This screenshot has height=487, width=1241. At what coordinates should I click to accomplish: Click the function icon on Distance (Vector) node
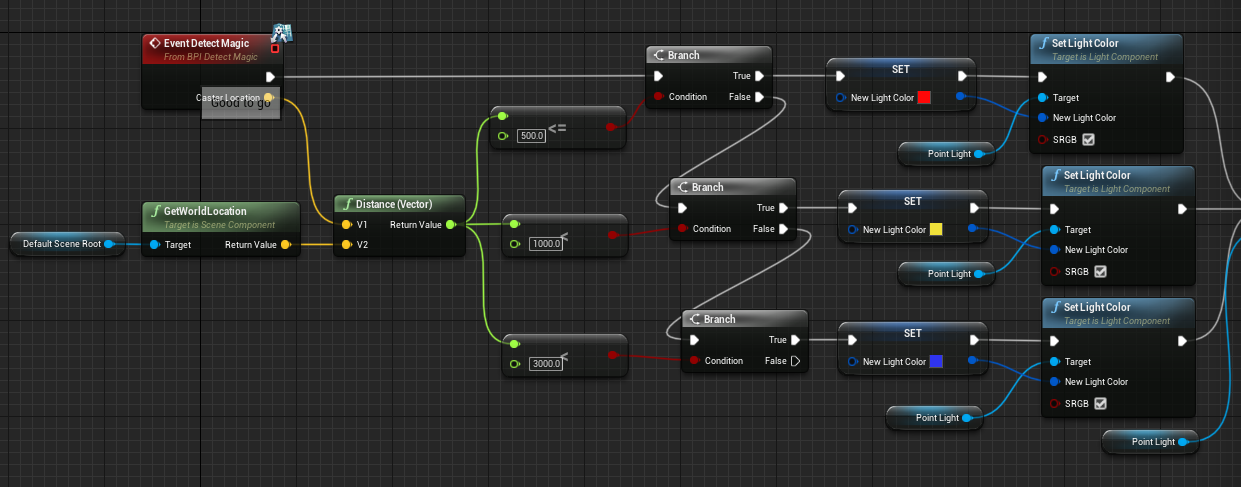point(347,204)
